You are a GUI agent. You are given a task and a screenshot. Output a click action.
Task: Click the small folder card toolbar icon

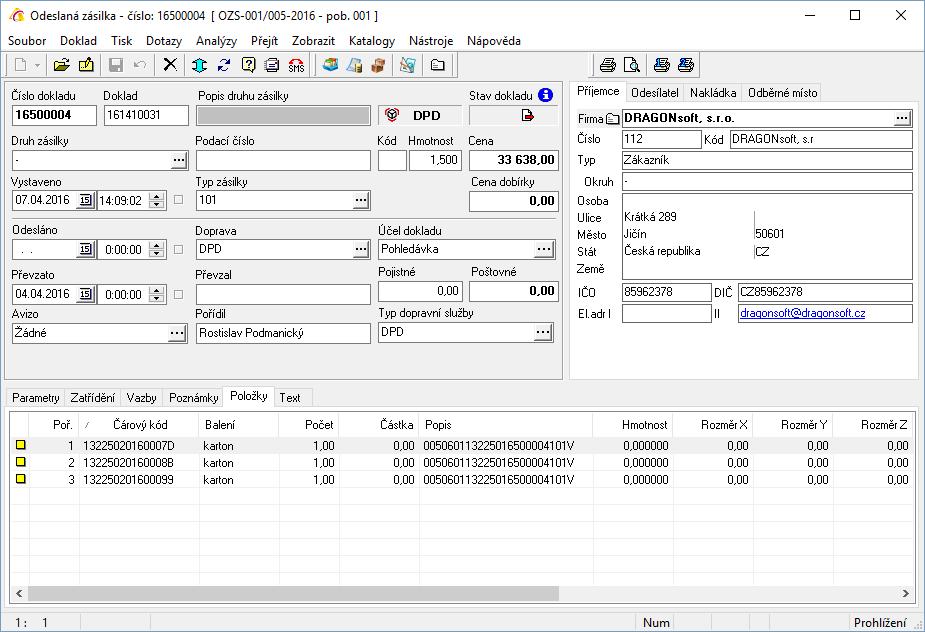[438, 65]
